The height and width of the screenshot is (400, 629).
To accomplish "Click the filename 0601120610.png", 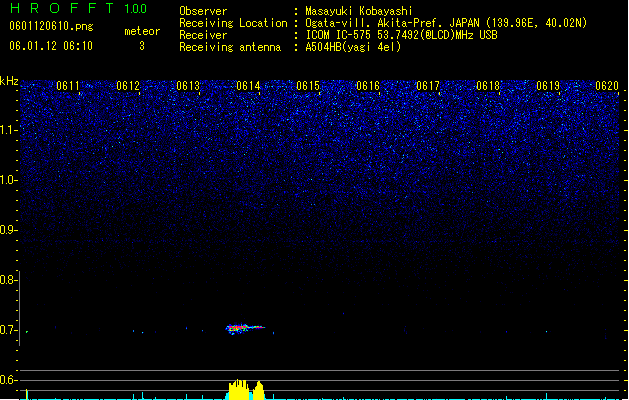I will [x=51, y=26].
